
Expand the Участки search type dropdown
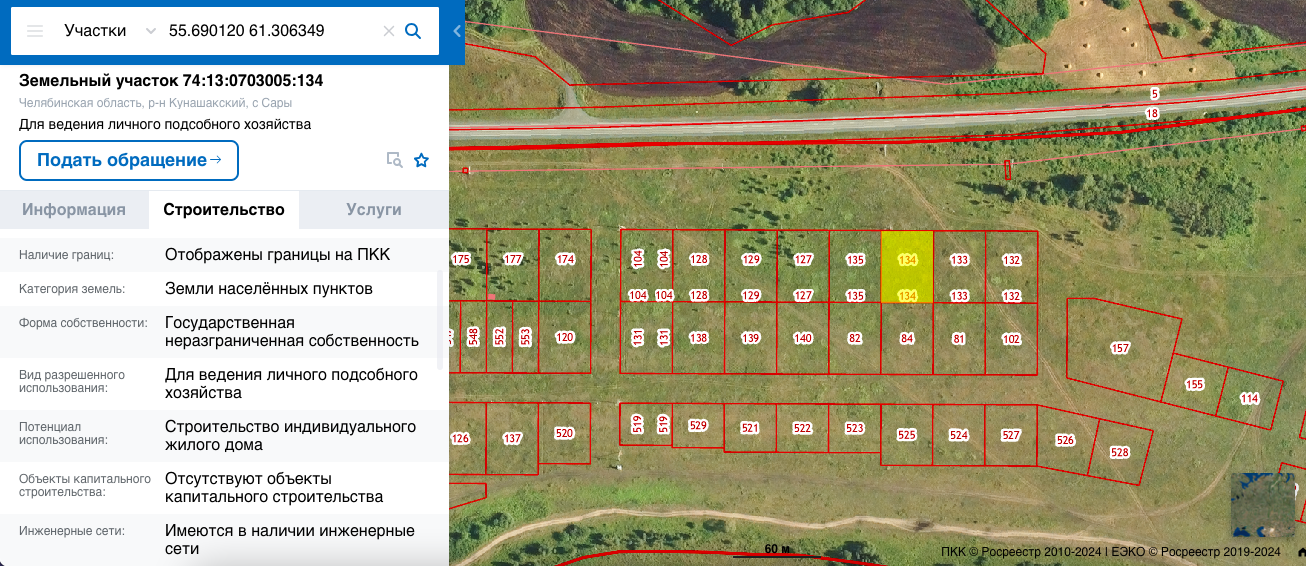click(x=151, y=31)
